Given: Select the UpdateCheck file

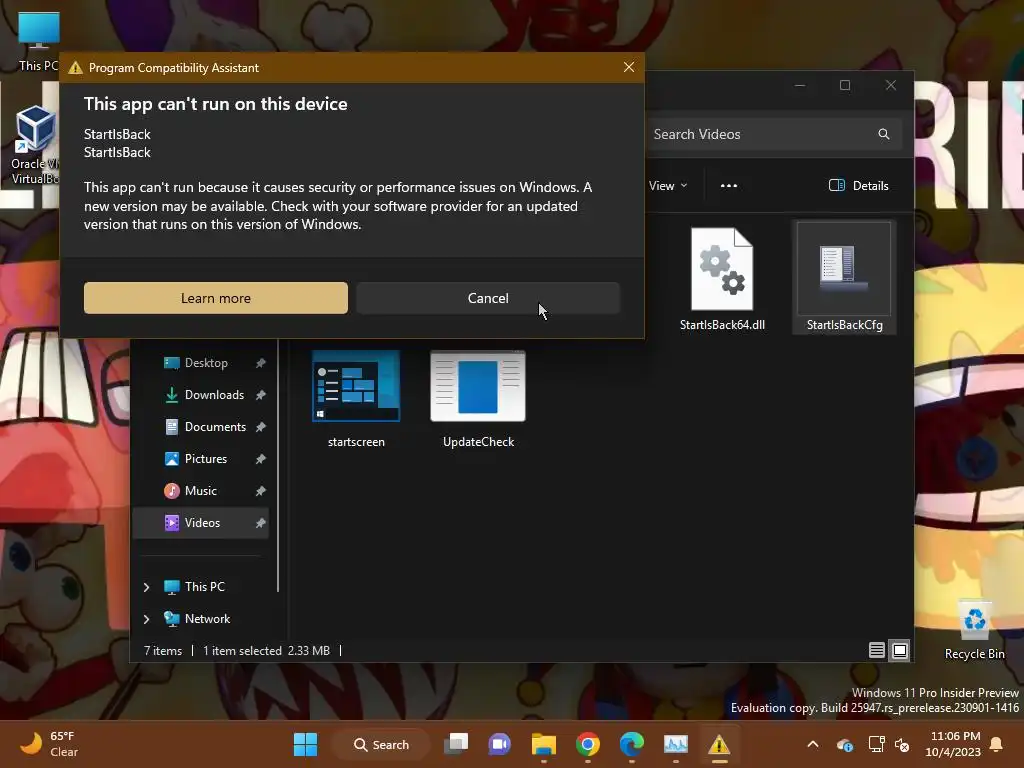Looking at the screenshot, I should (x=478, y=400).
